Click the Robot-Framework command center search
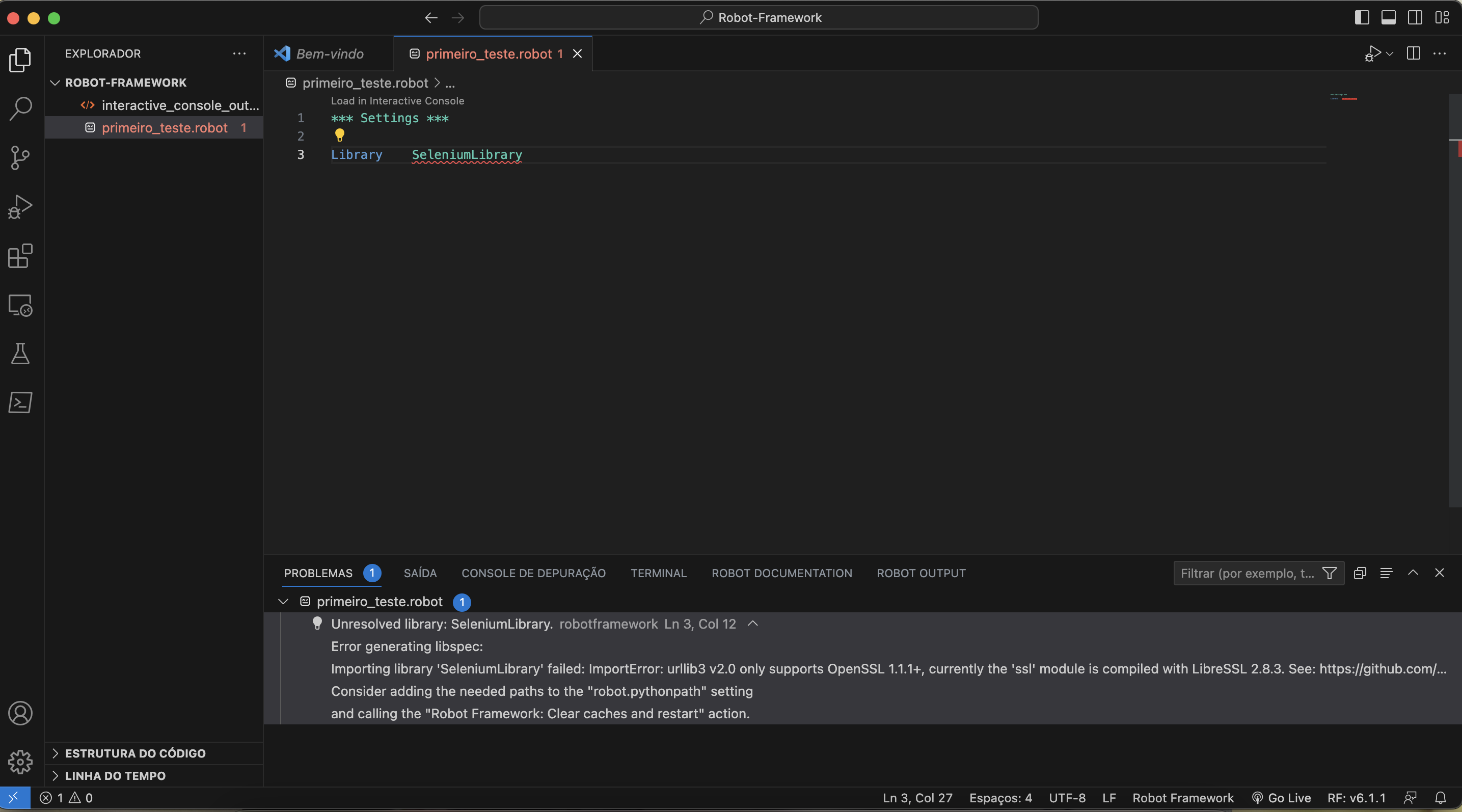1462x812 pixels. point(759,18)
